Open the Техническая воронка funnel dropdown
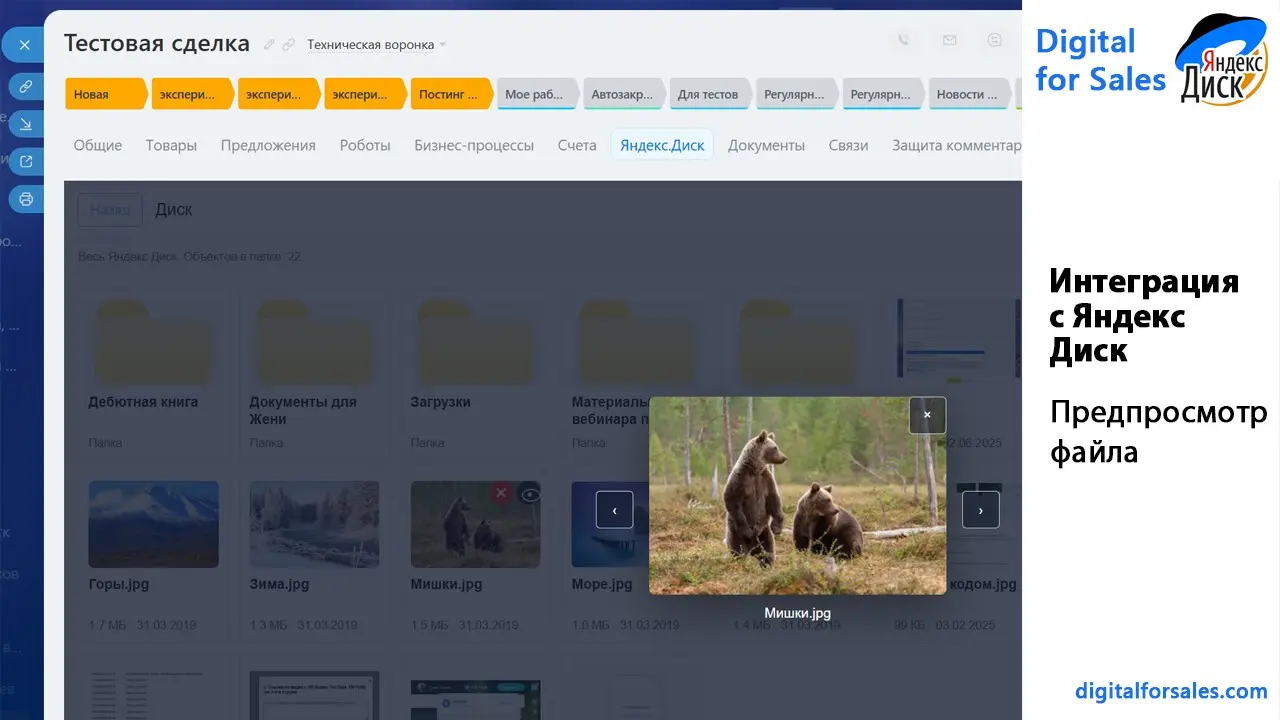 click(376, 45)
